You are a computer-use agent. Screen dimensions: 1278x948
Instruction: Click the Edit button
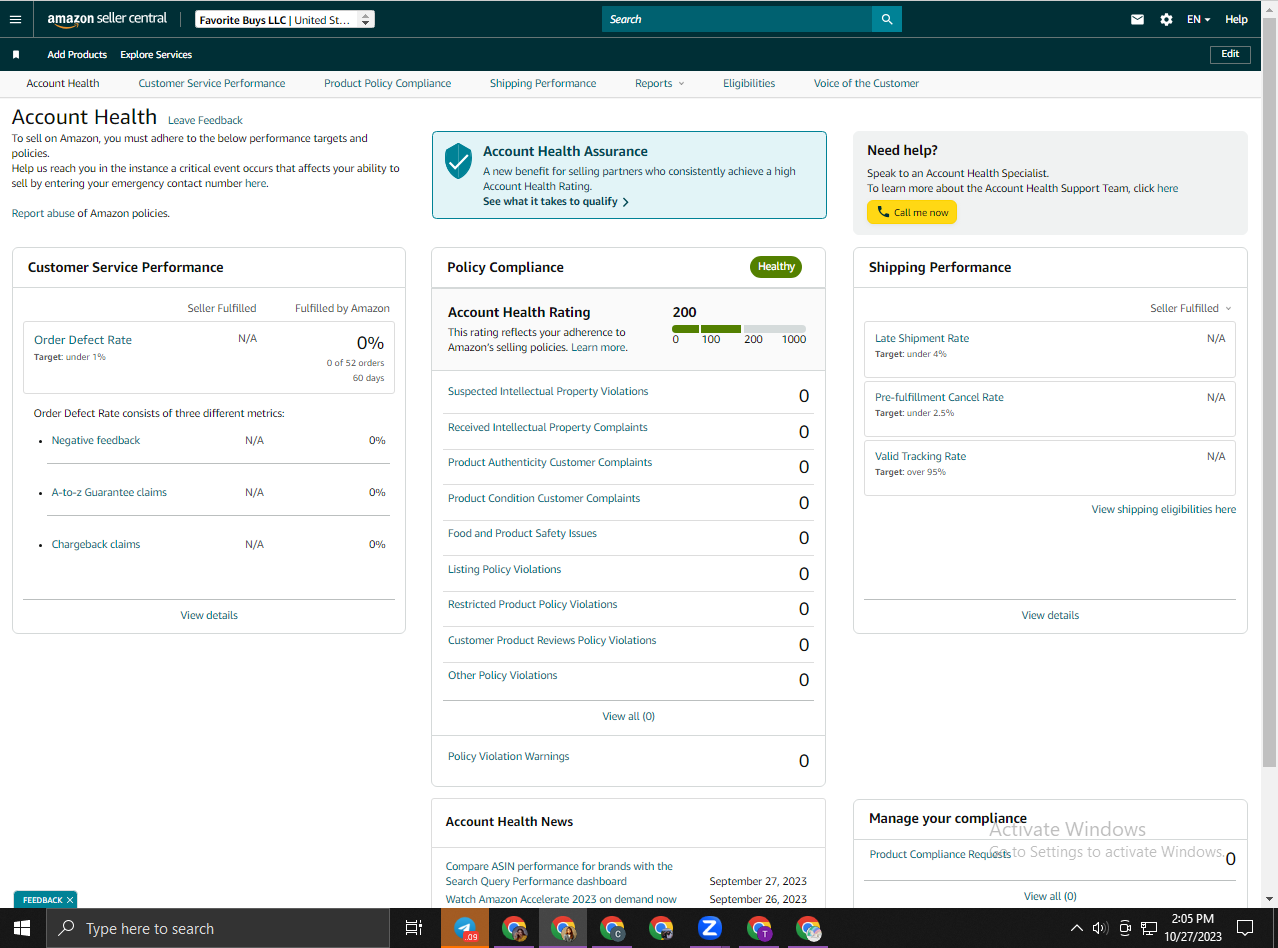point(1230,54)
